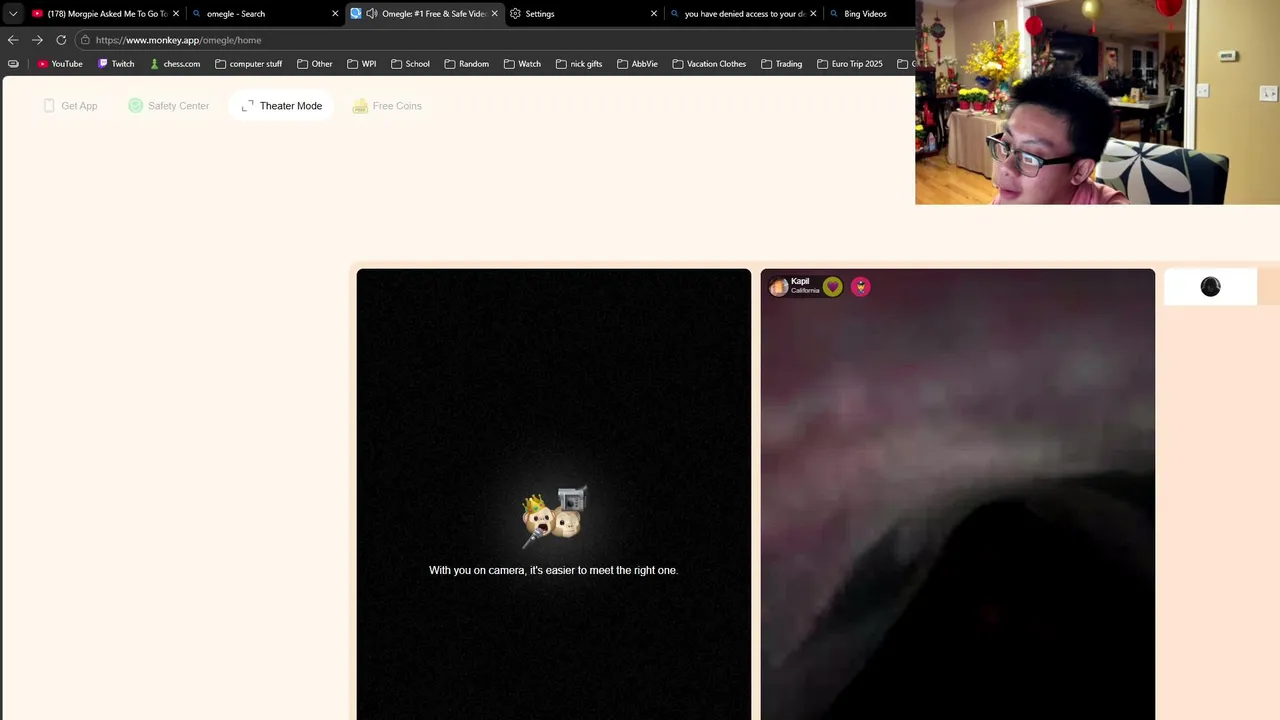Click the report police-officer icon on Kapil's video
The width and height of the screenshot is (1280, 720).
[861, 287]
